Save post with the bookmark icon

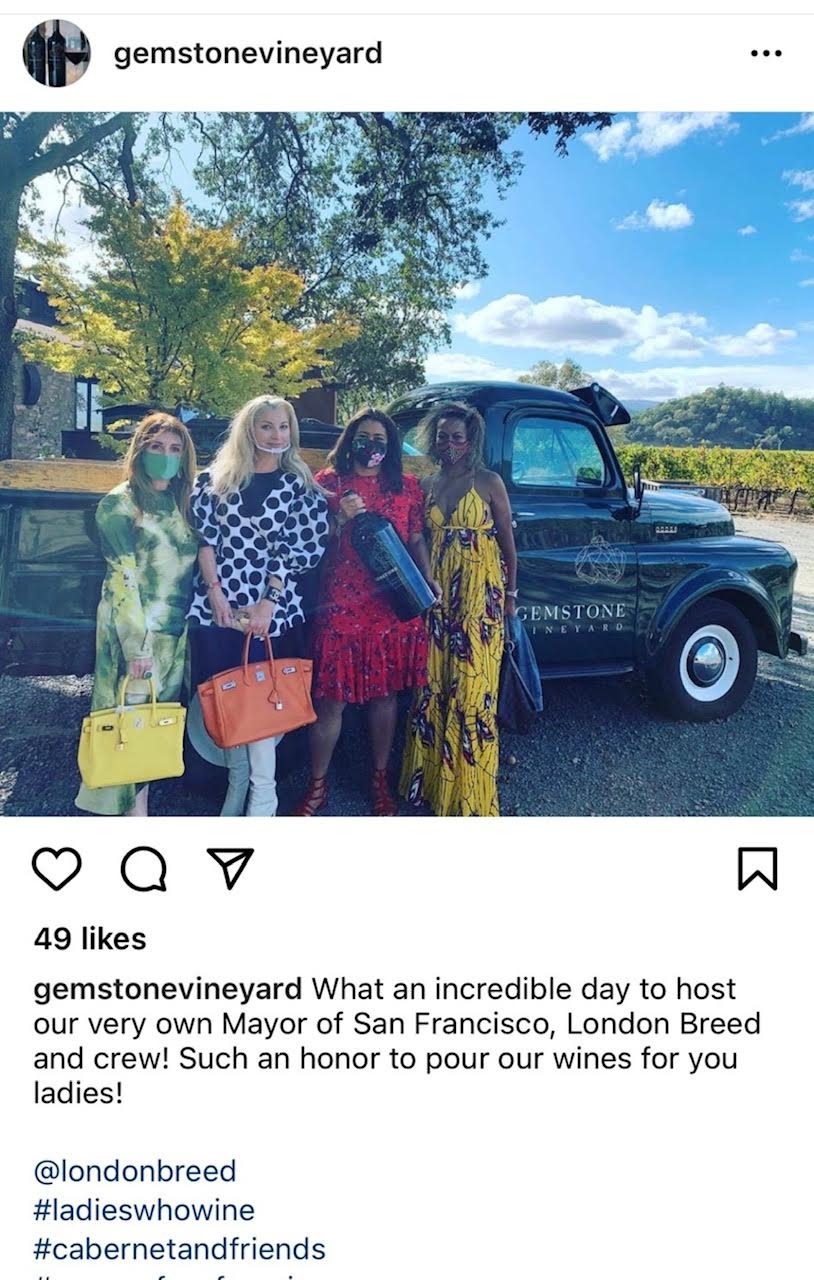pyautogui.click(x=757, y=868)
